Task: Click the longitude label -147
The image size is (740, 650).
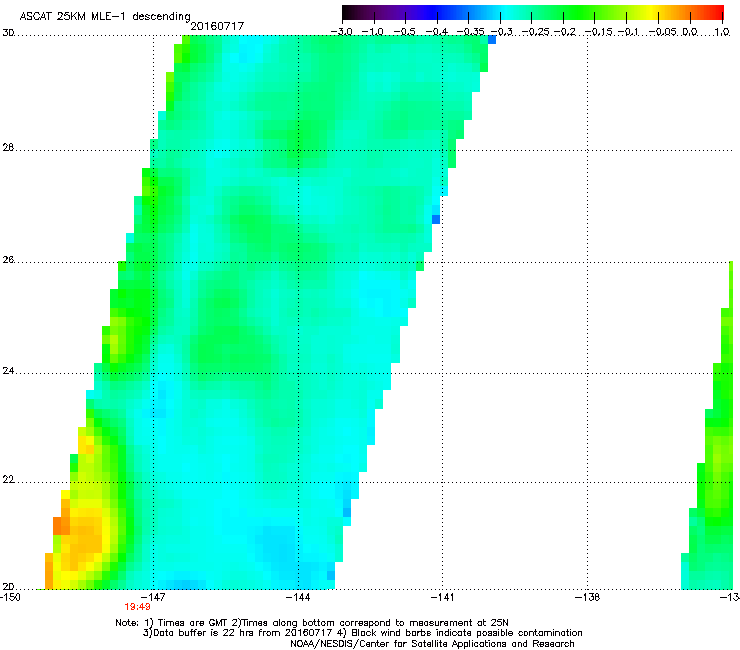Action: tap(154, 597)
